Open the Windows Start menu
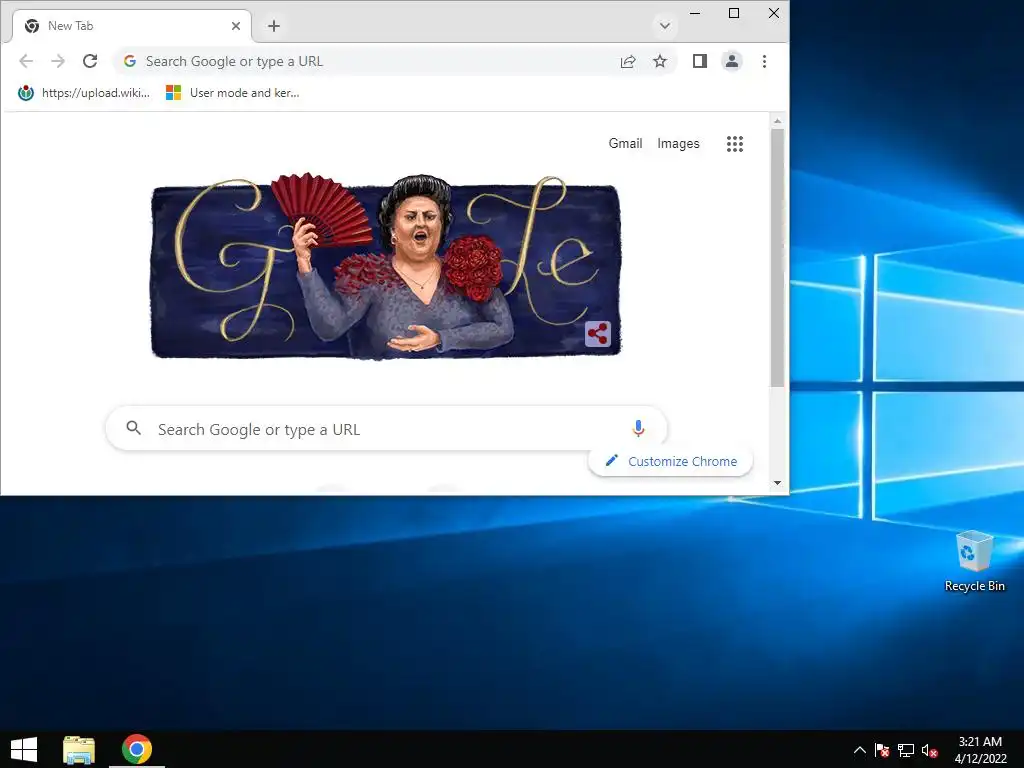The width and height of the screenshot is (1024, 768). [x=24, y=749]
